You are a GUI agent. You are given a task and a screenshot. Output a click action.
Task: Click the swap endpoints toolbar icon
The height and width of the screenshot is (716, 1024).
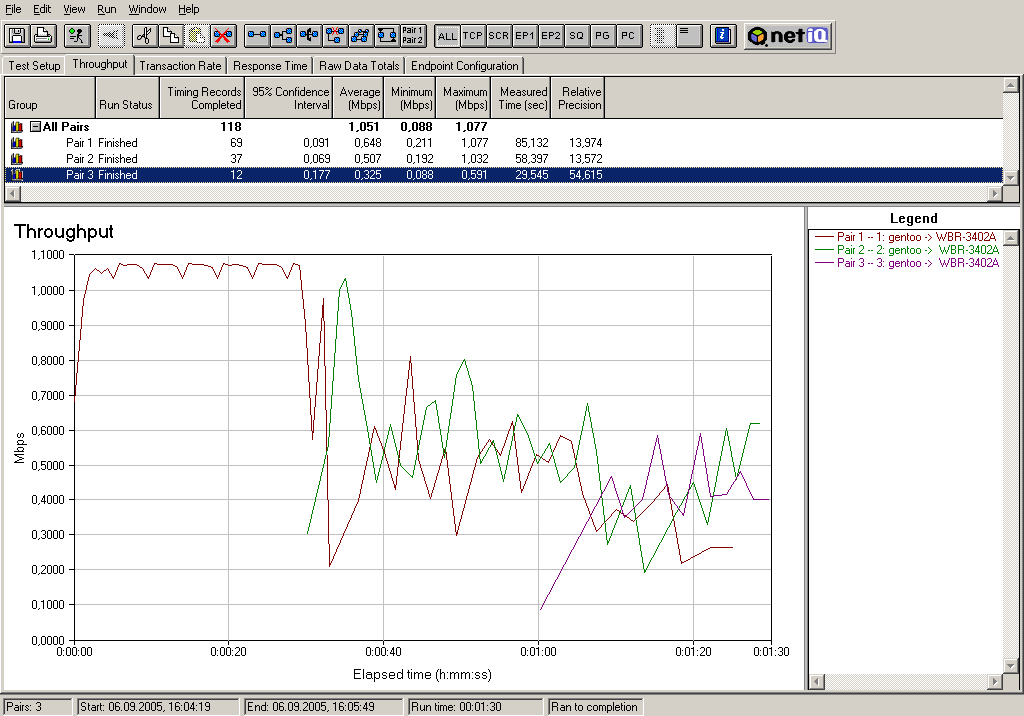(x=387, y=35)
